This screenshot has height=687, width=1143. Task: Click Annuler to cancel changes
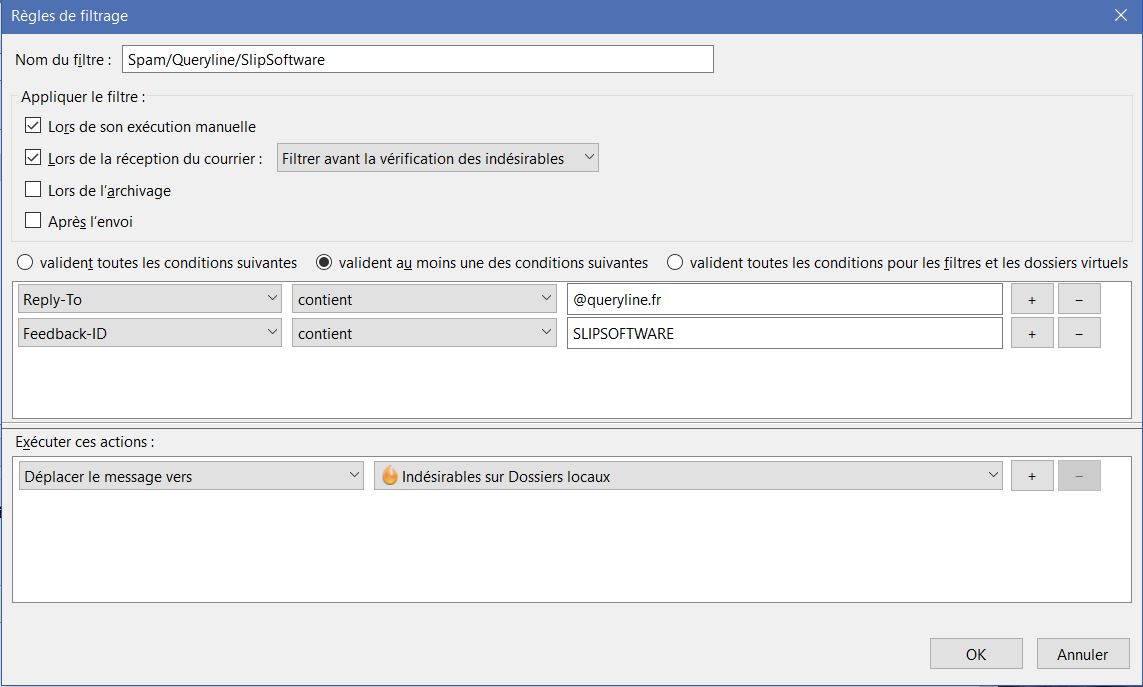(1082, 654)
